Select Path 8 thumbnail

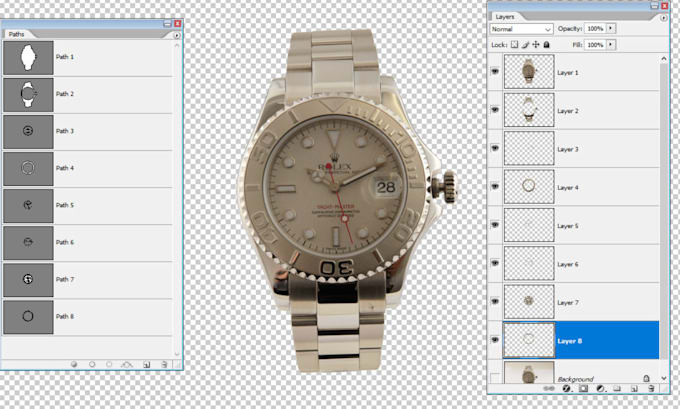point(28,317)
